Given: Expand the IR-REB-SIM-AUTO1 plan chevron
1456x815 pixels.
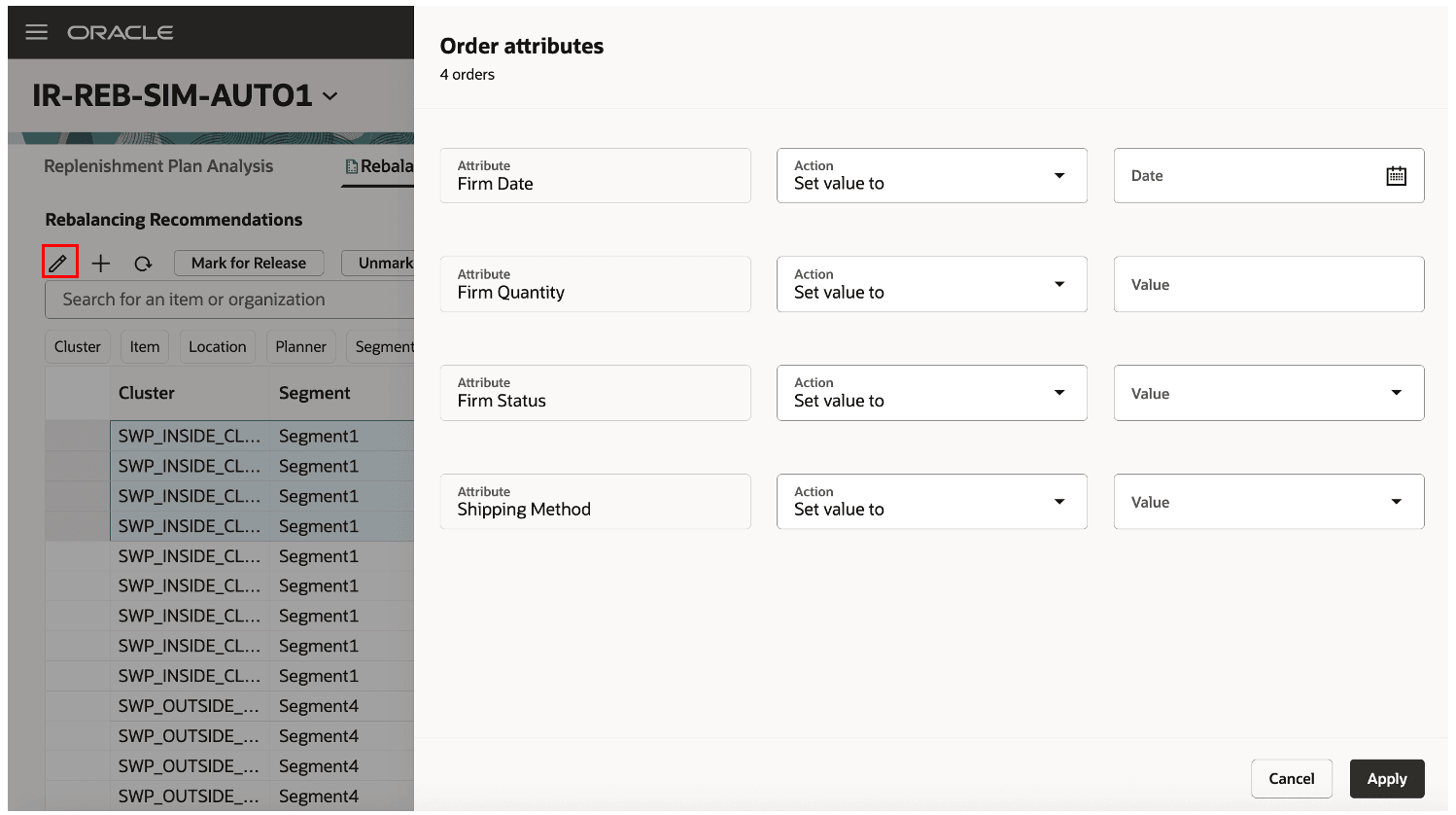Looking at the screenshot, I should (x=330, y=96).
